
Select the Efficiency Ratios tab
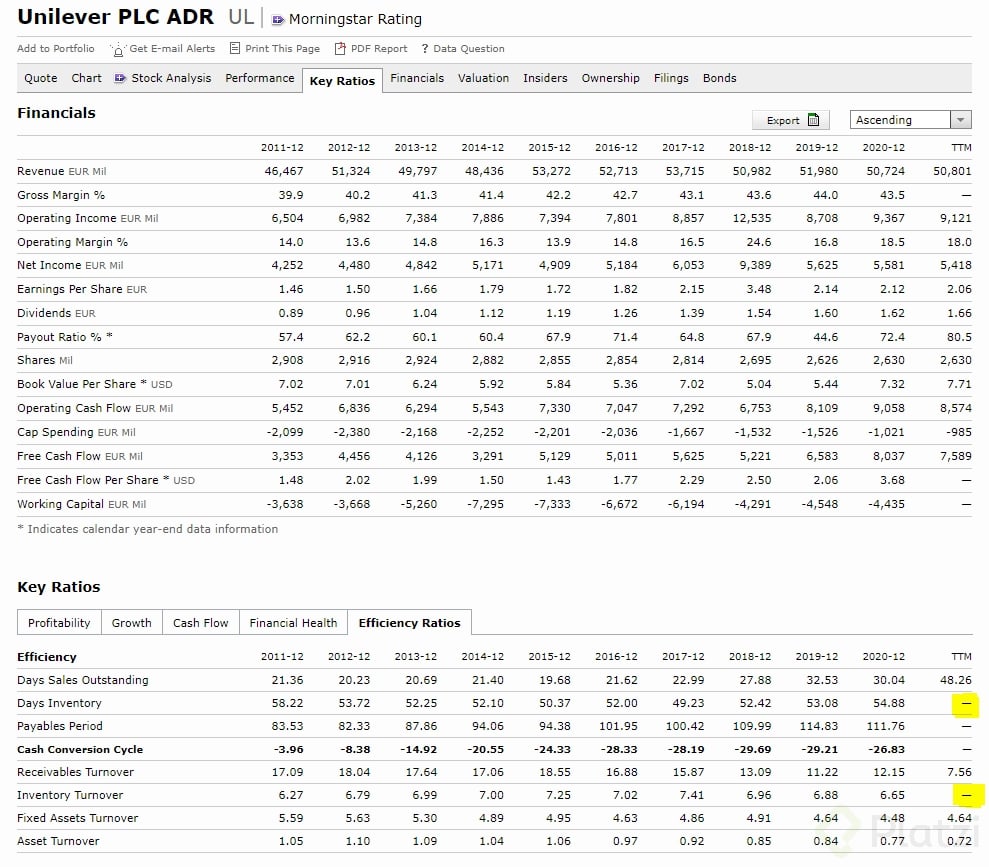pos(409,622)
